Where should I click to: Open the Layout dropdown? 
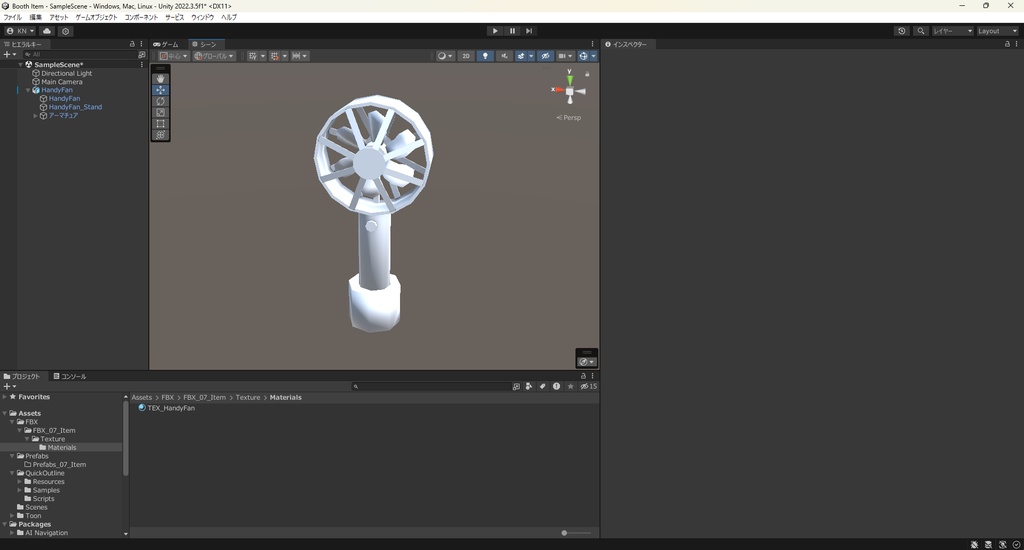point(997,31)
